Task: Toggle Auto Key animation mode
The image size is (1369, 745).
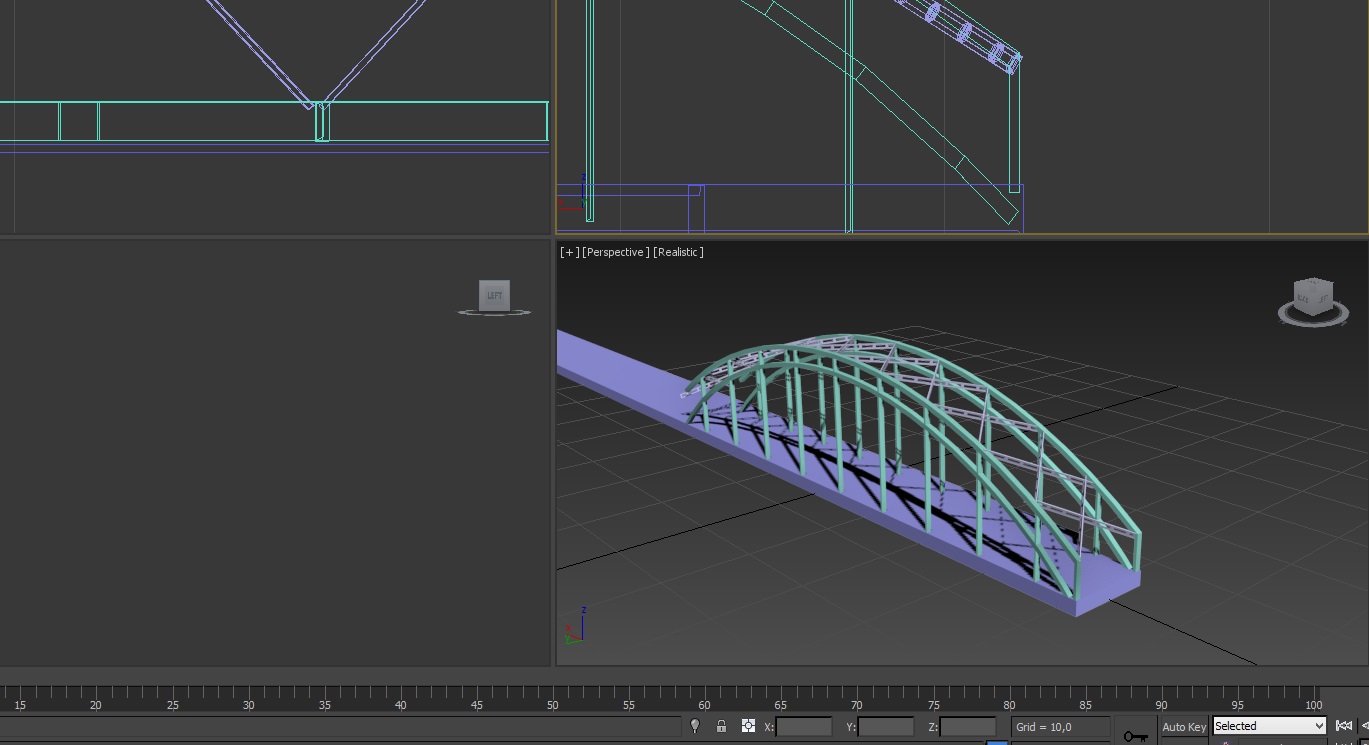Action: 1184,727
